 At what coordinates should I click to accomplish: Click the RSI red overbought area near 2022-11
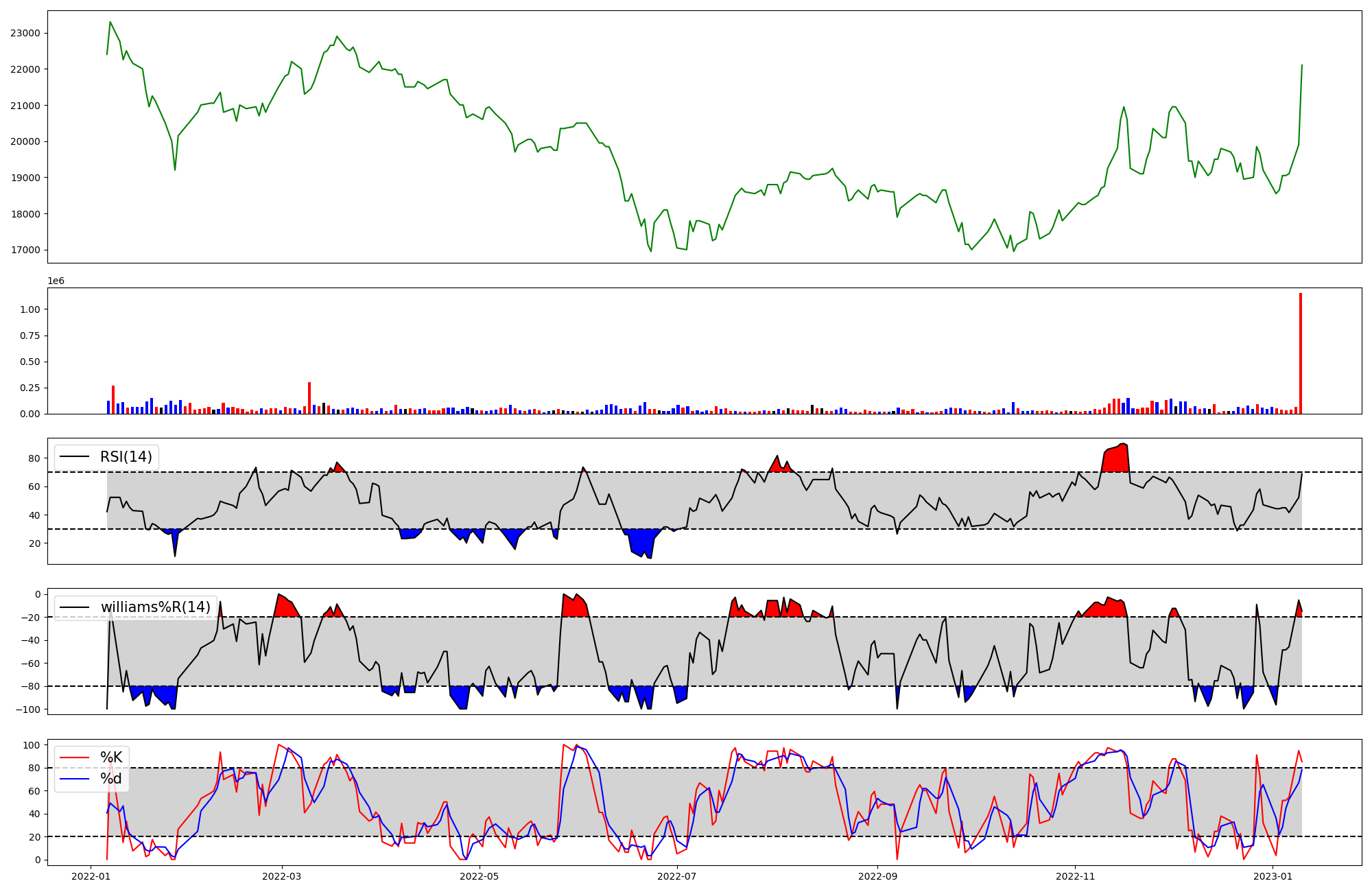(x=1116, y=460)
